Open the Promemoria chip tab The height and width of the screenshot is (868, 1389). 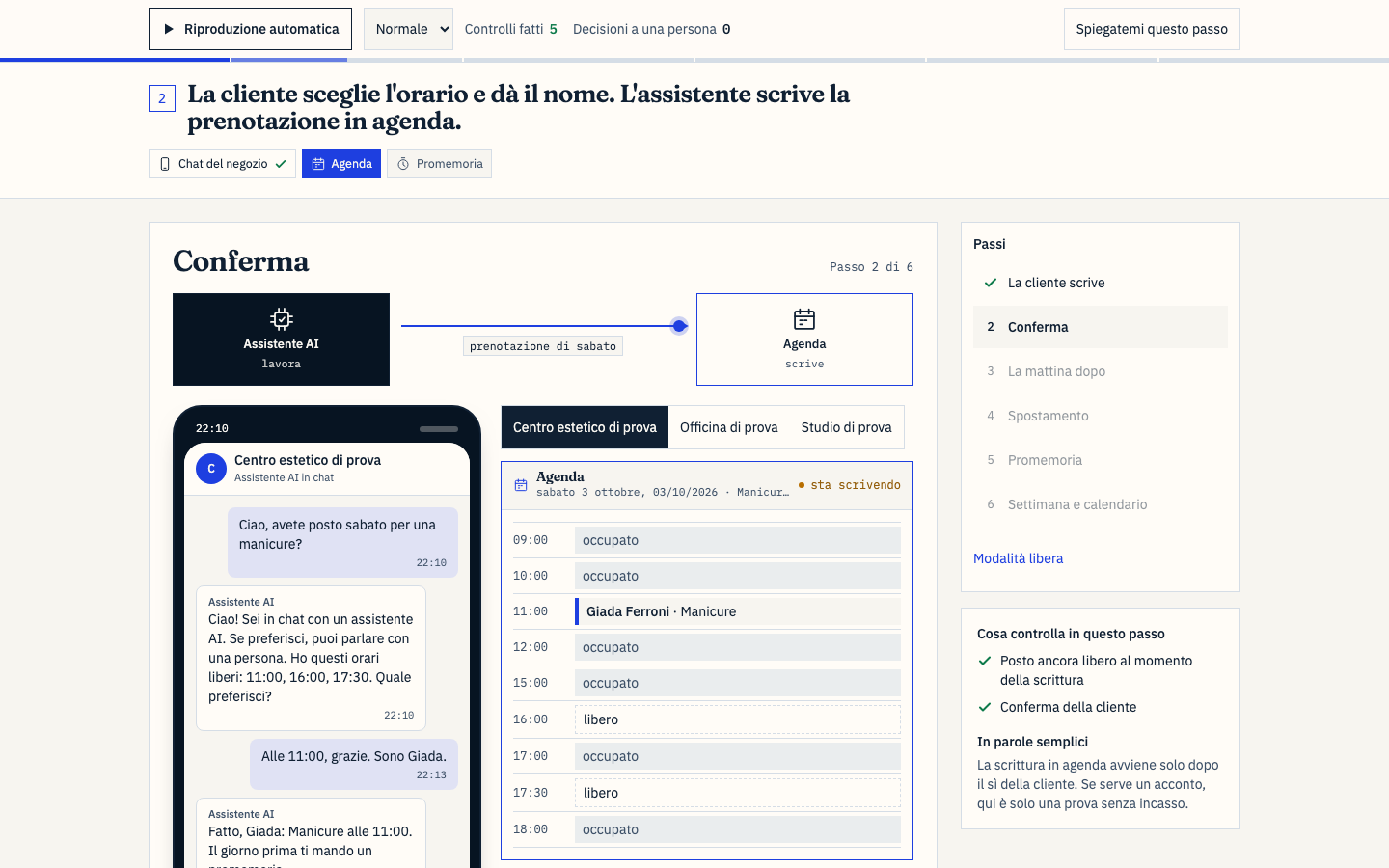(x=439, y=164)
